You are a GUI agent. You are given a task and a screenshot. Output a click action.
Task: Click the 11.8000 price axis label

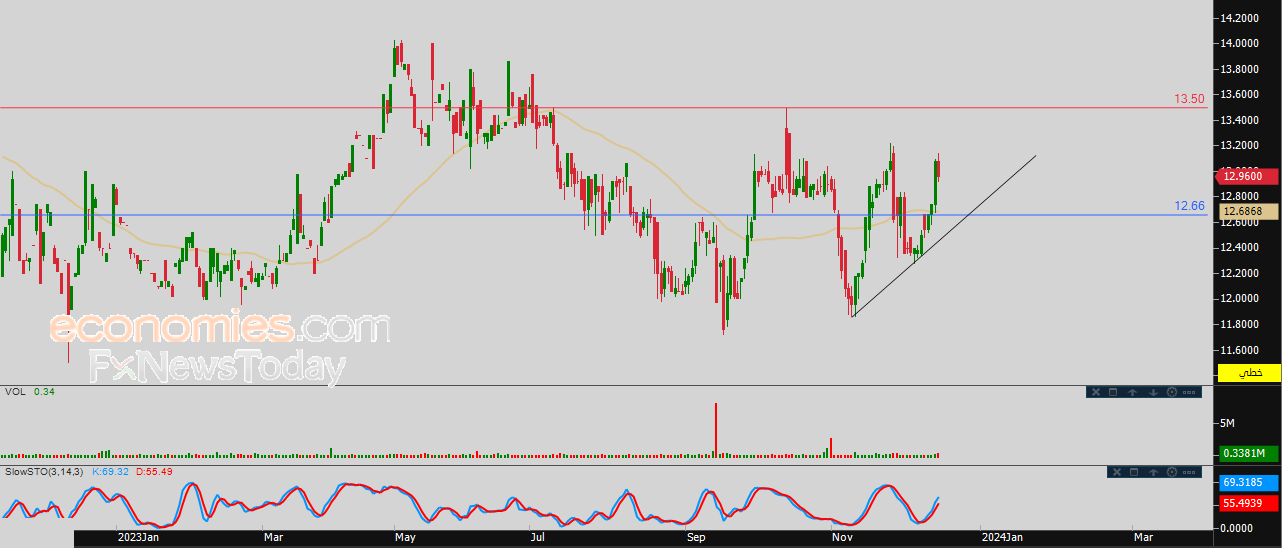tap(1238, 324)
